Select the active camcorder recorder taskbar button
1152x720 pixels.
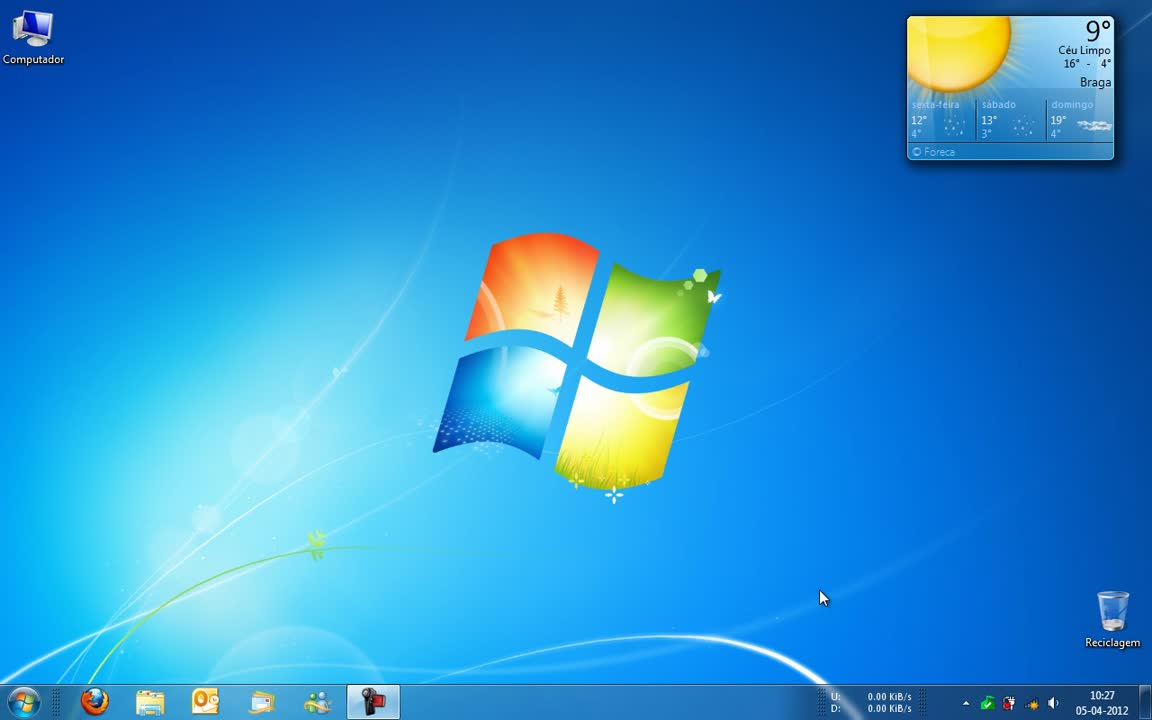coord(373,702)
